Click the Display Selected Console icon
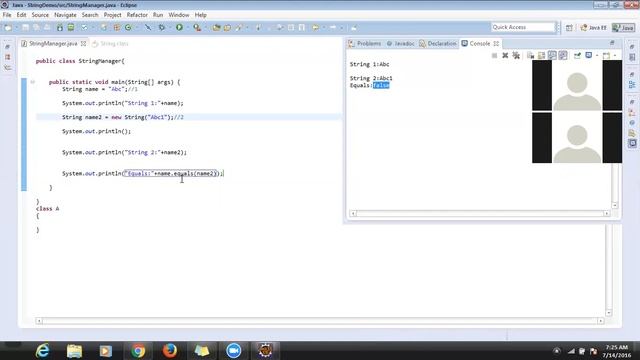This screenshot has height=360, width=640. coord(589,55)
